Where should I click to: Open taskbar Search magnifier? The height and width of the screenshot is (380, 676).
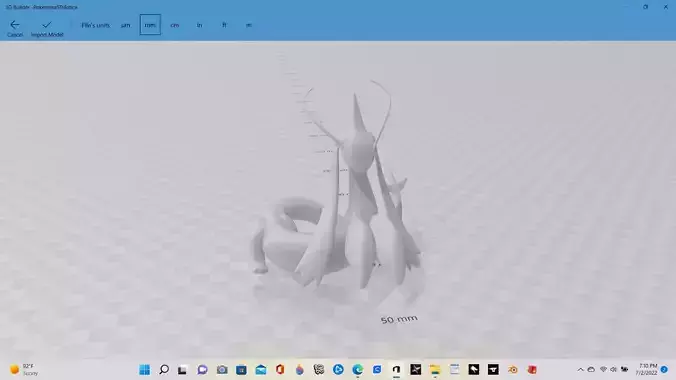164,370
